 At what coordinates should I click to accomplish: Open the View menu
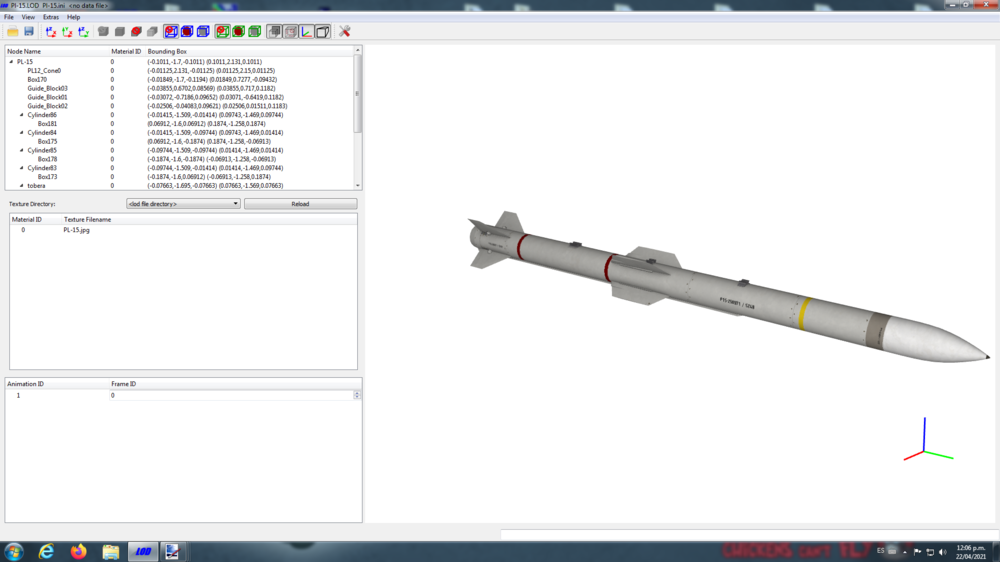[x=28, y=17]
